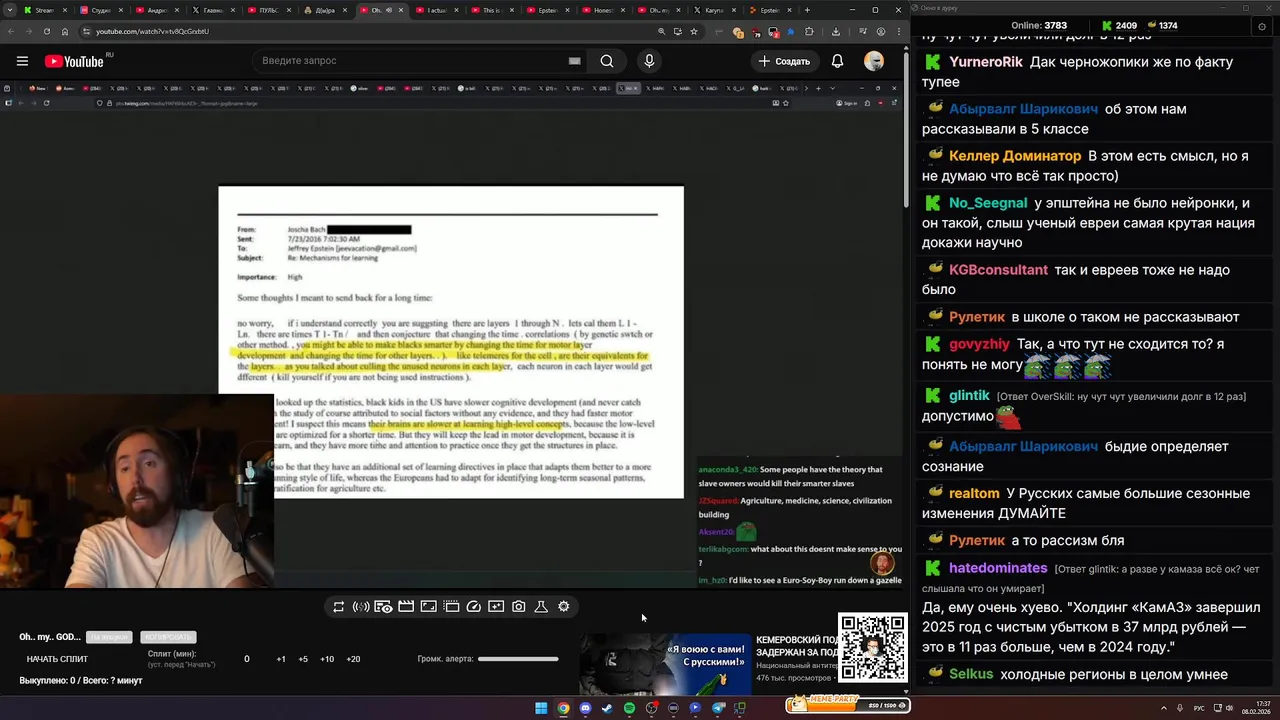
Task: Go back with browser back arrow
Action: coord(11,31)
